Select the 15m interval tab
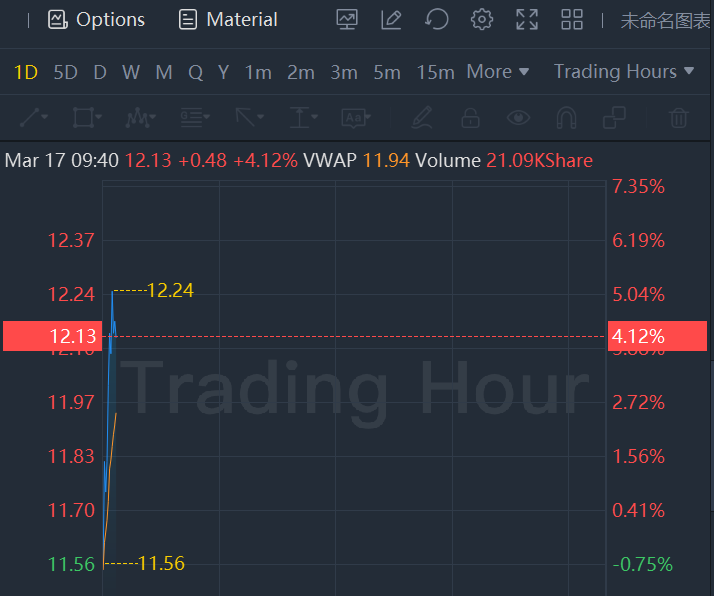Screen dimensions: 714x596 click(x=435, y=72)
